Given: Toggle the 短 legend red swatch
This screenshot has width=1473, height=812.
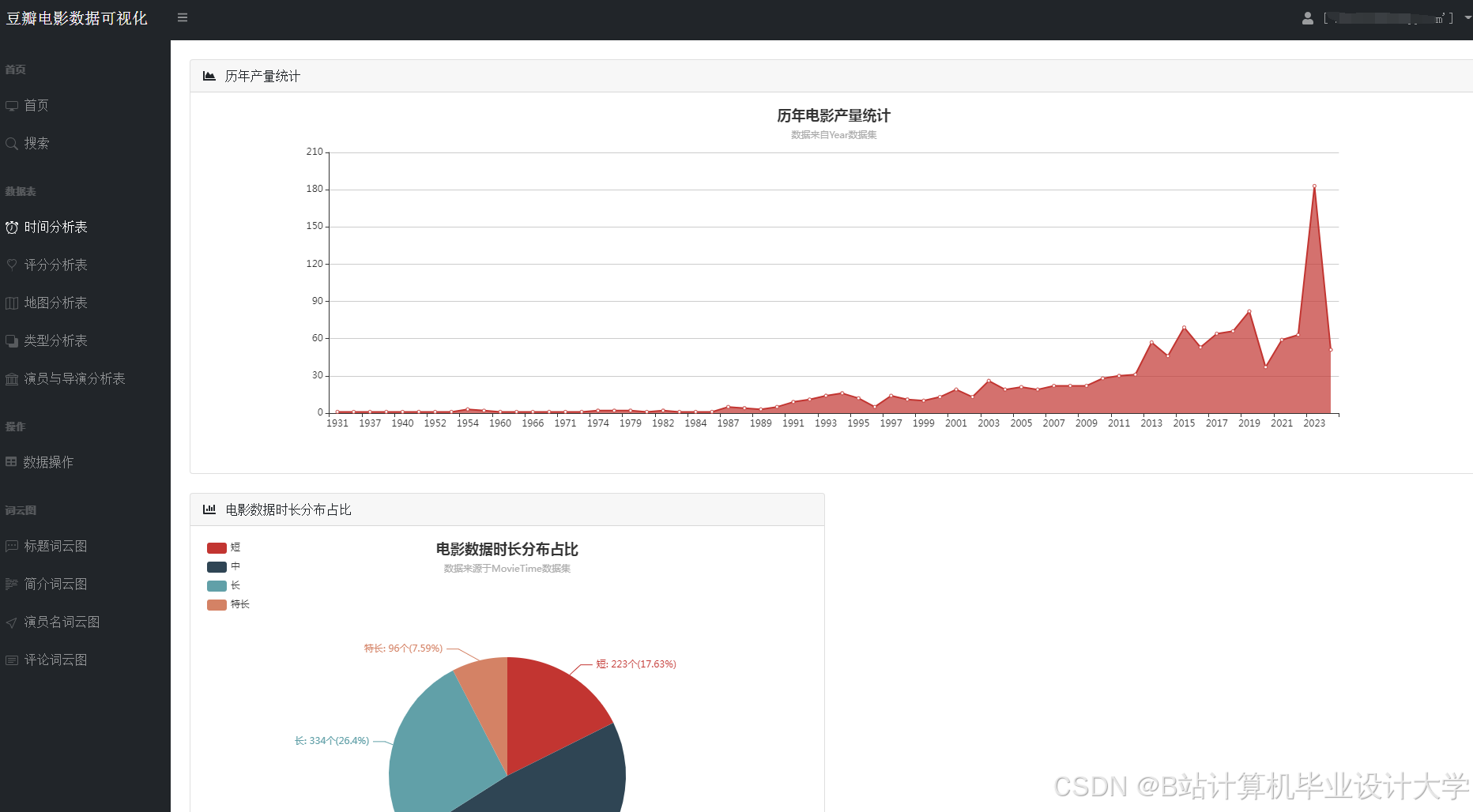Looking at the screenshot, I should 217,548.
